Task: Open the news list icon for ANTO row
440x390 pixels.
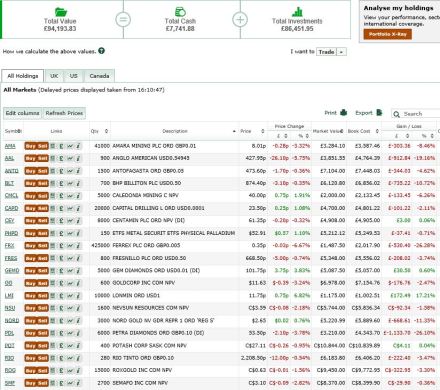Action: (x=53, y=171)
